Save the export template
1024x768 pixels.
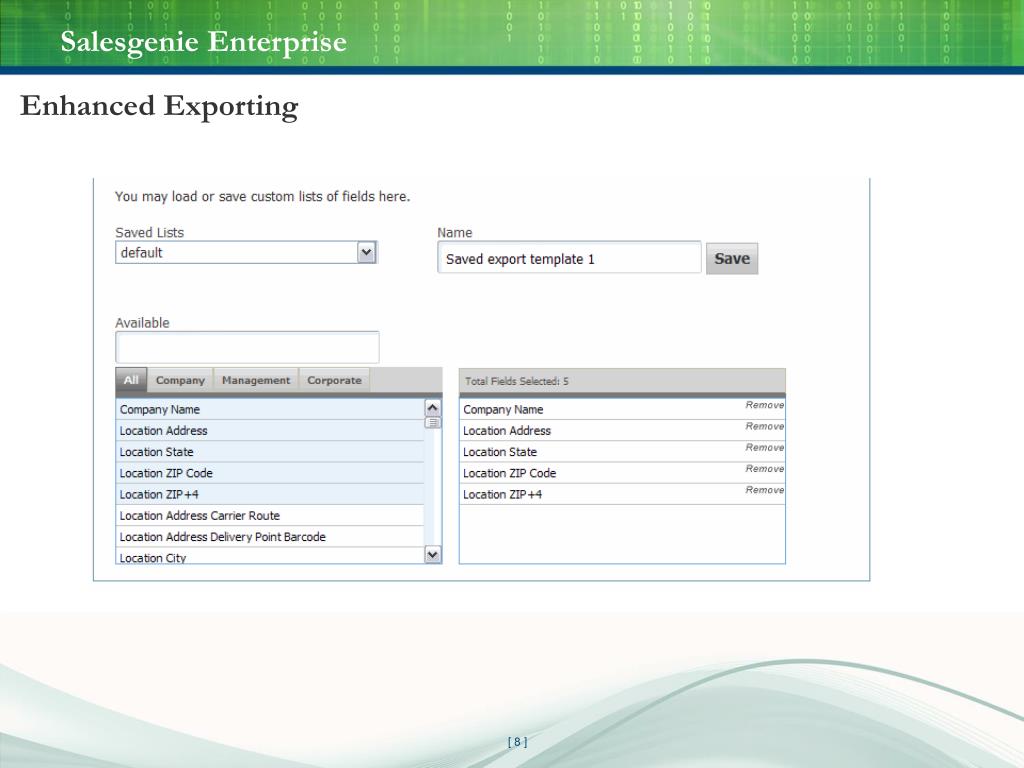point(732,259)
